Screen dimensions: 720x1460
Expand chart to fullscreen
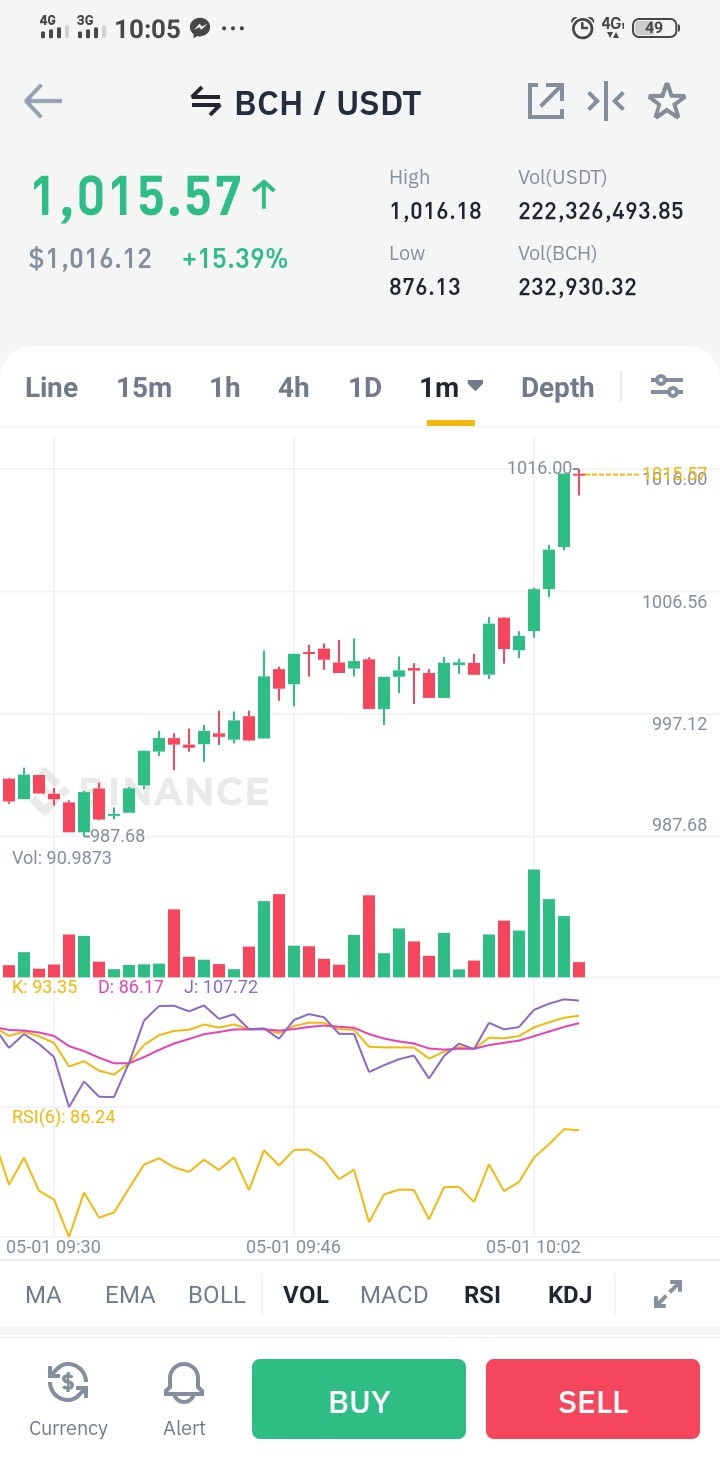[668, 1294]
